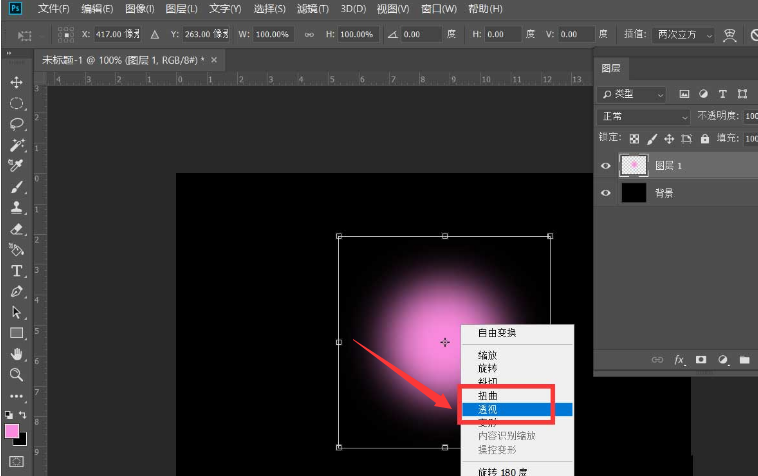This screenshot has width=758, height=476.
Task: Open the 图像(I) menu
Action: click(140, 9)
